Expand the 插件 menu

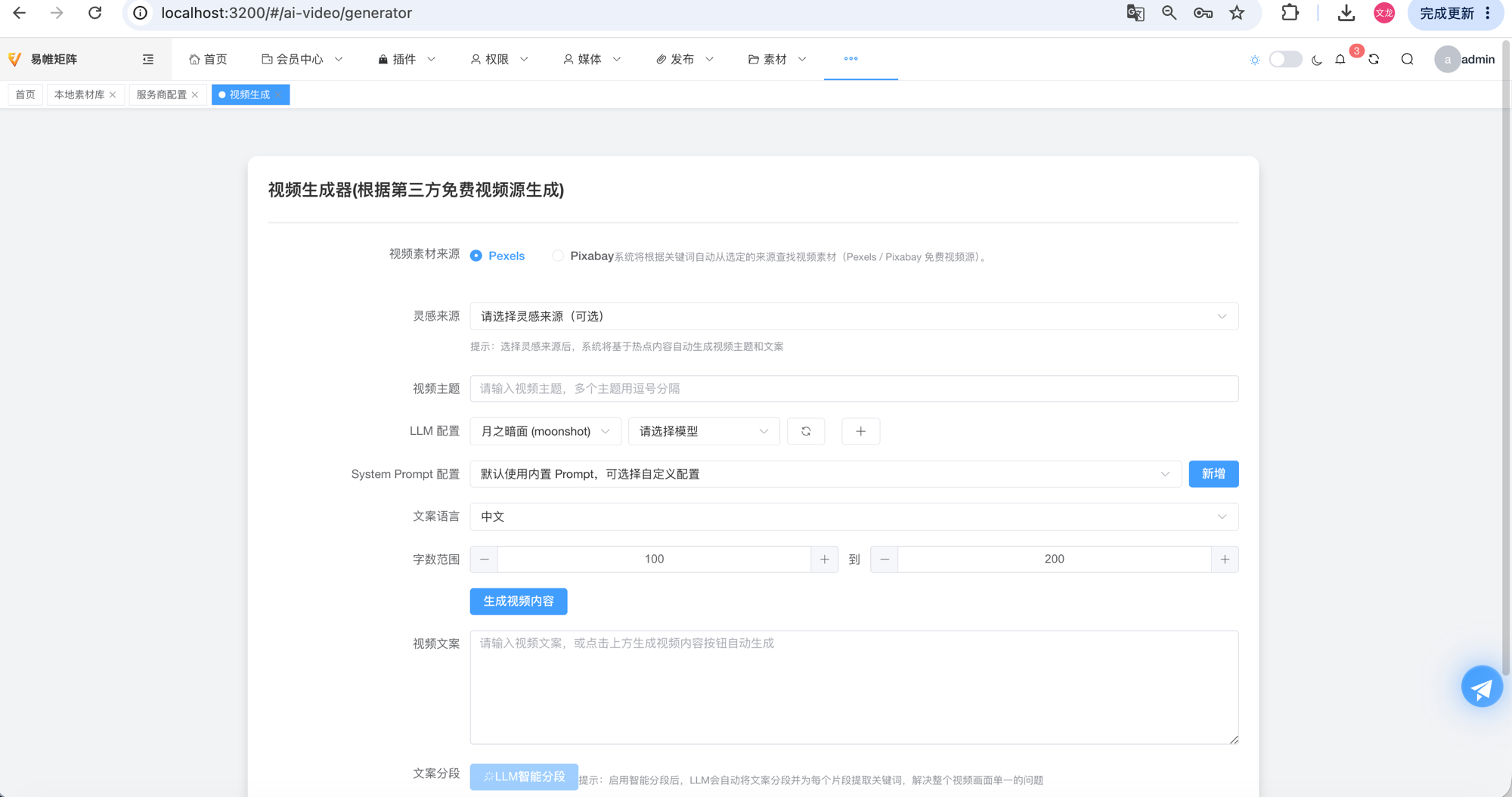[407, 59]
